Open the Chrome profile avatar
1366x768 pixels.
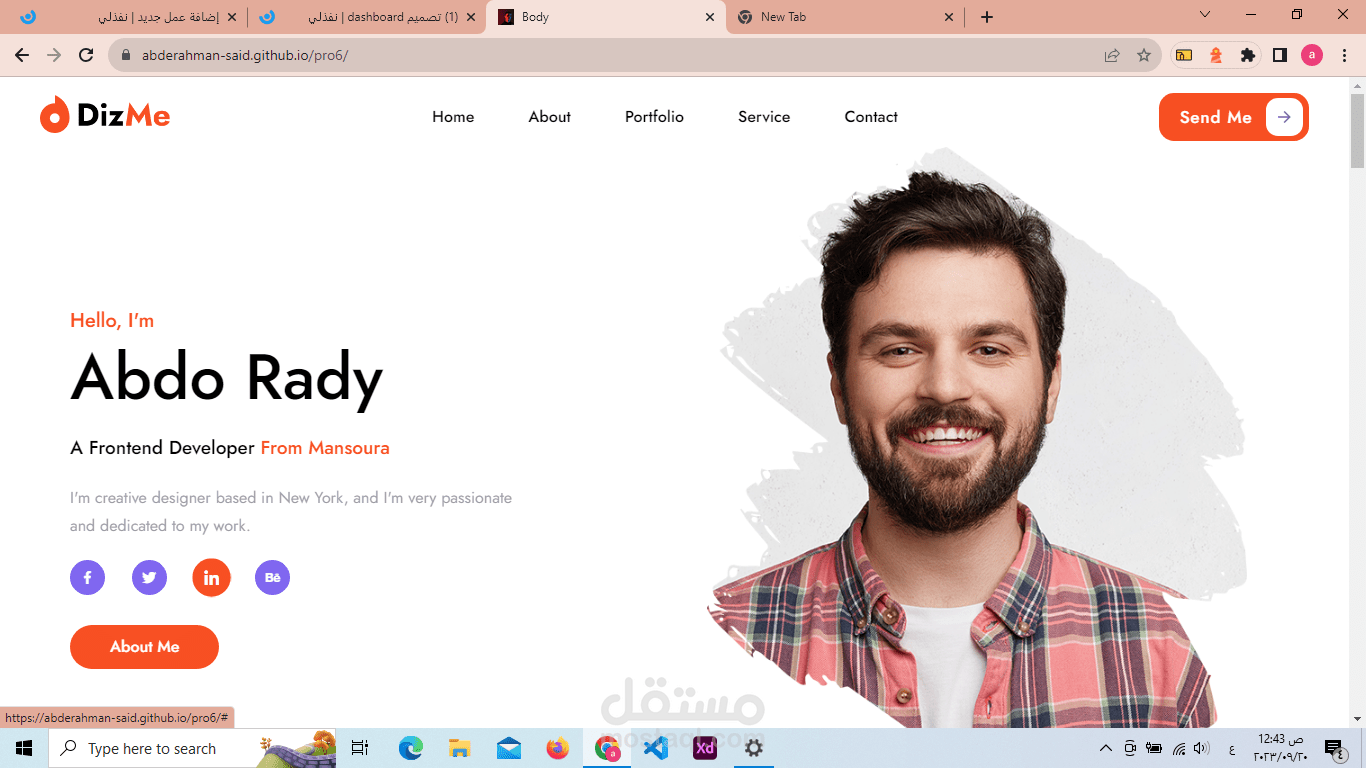coord(1312,55)
